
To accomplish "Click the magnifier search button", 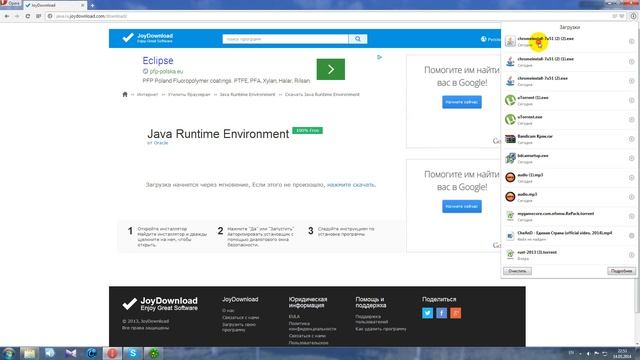I will tap(358, 39).
